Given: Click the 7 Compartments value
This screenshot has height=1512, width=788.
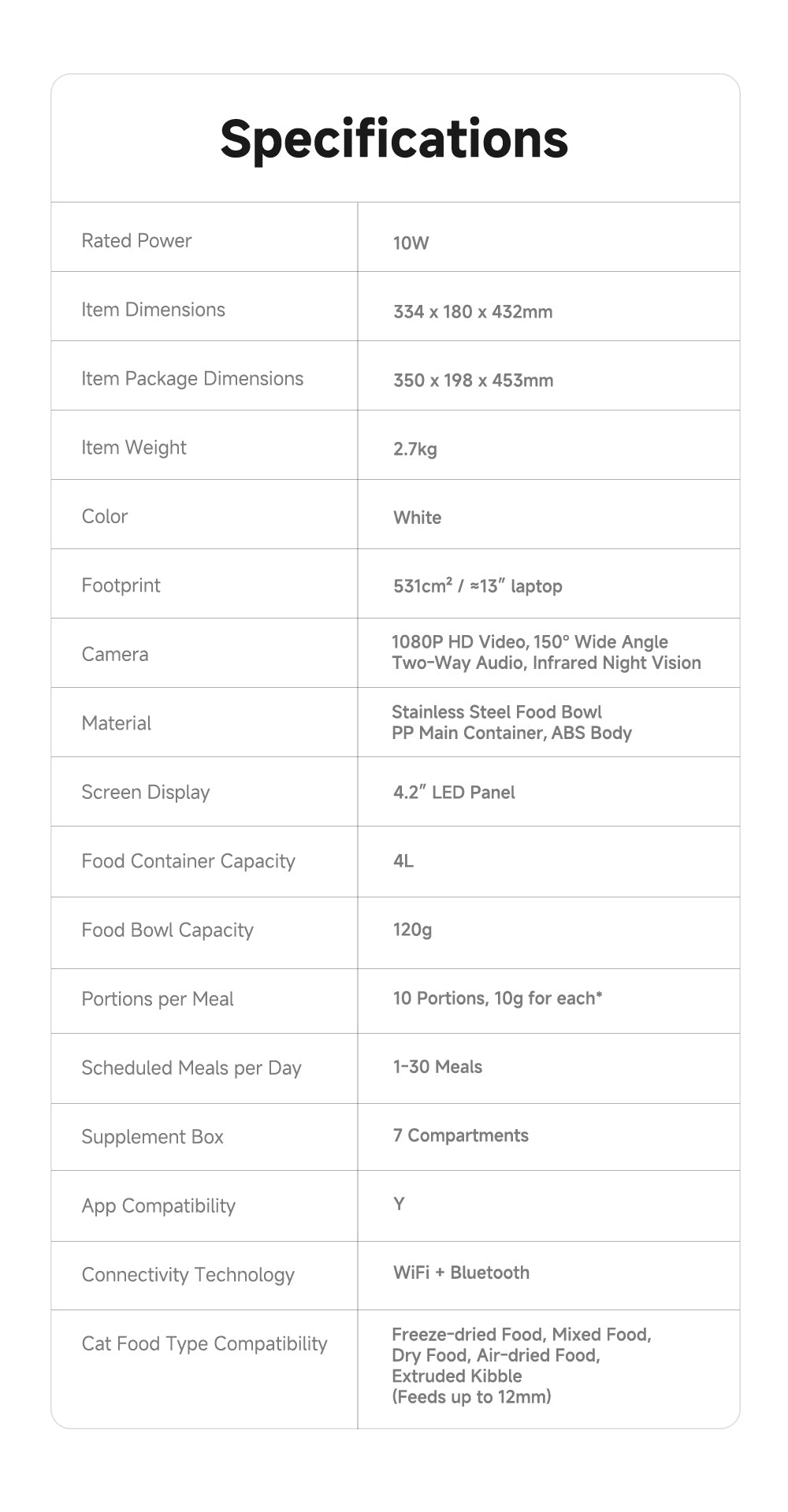Looking at the screenshot, I should [x=460, y=1135].
